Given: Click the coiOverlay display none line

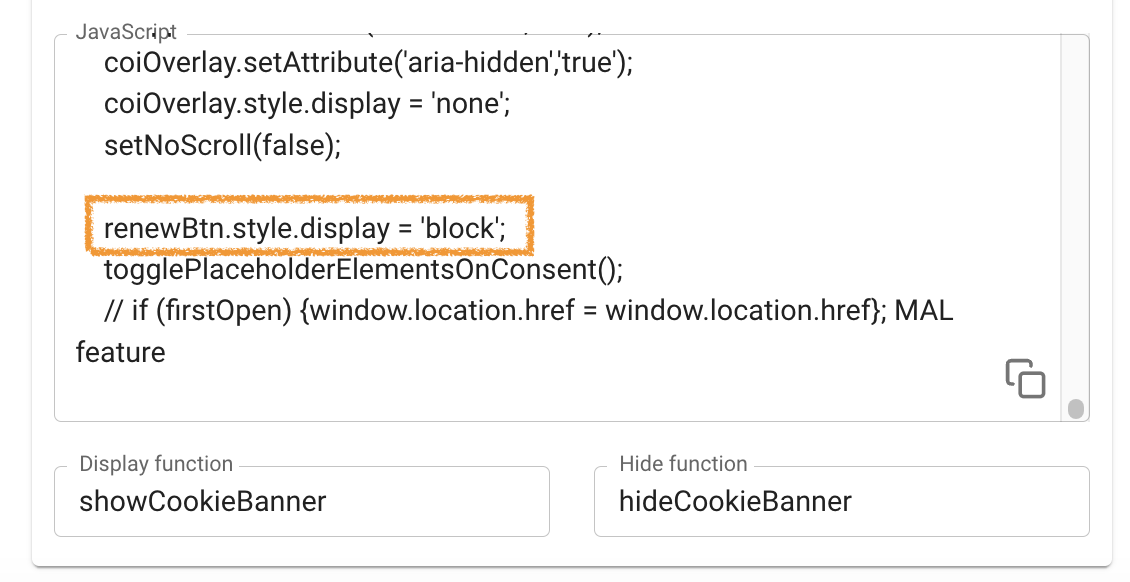Looking at the screenshot, I should coord(307,103).
